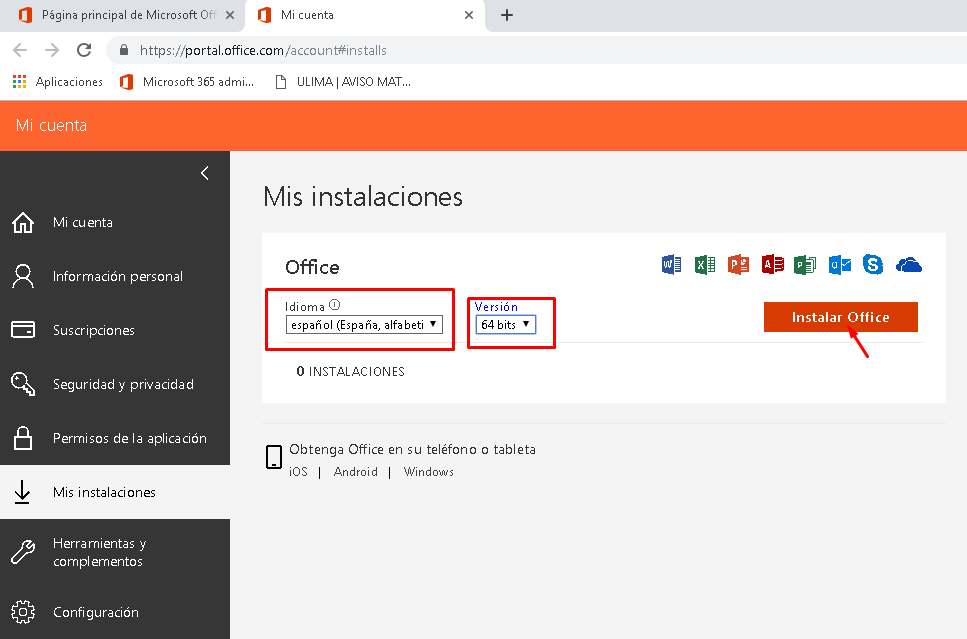Click the padlock icon for Permisos de la aplicación

(23, 438)
